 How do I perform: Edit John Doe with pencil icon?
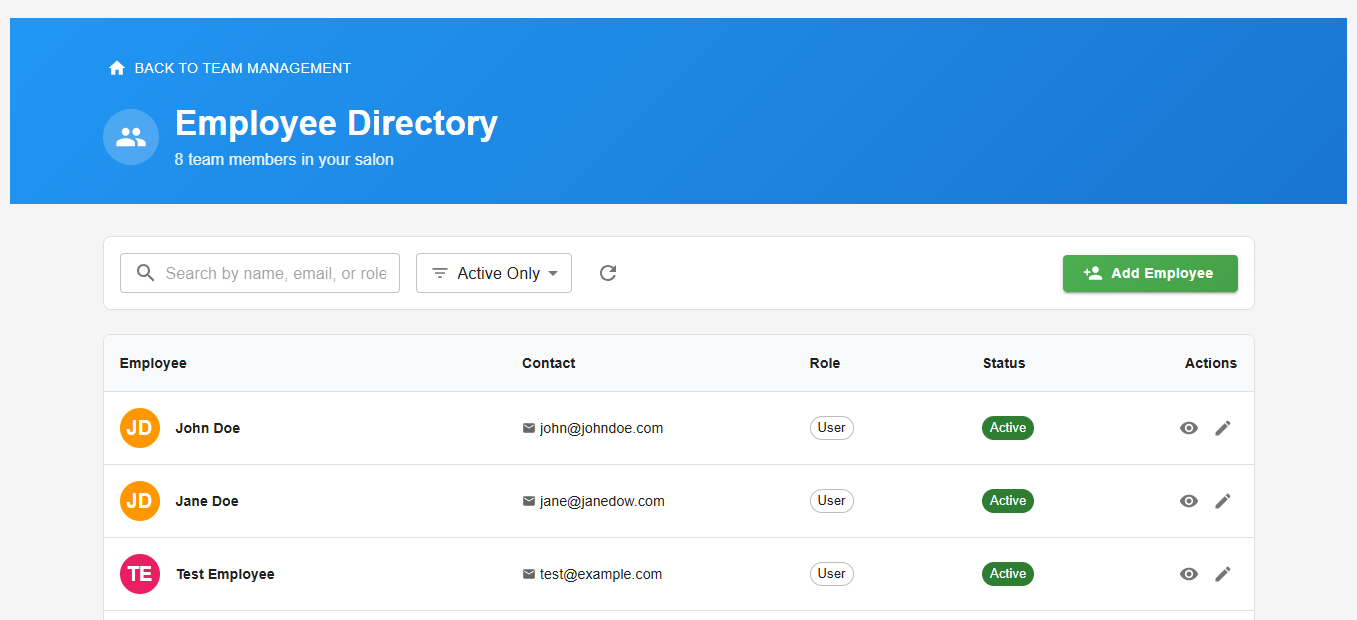point(1223,428)
